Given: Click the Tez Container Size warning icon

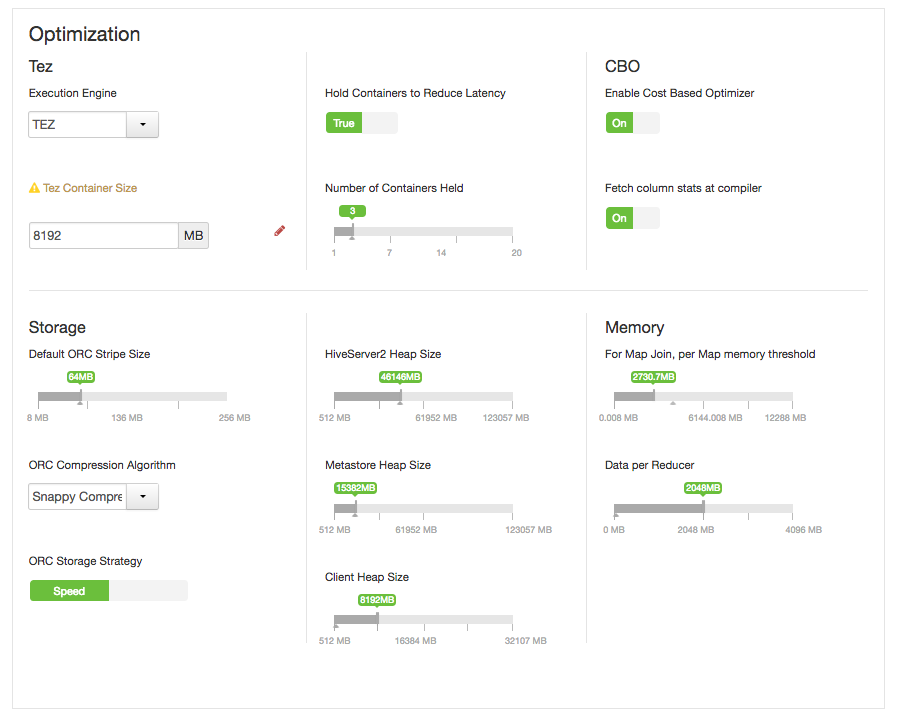Looking at the screenshot, I should (x=34, y=188).
